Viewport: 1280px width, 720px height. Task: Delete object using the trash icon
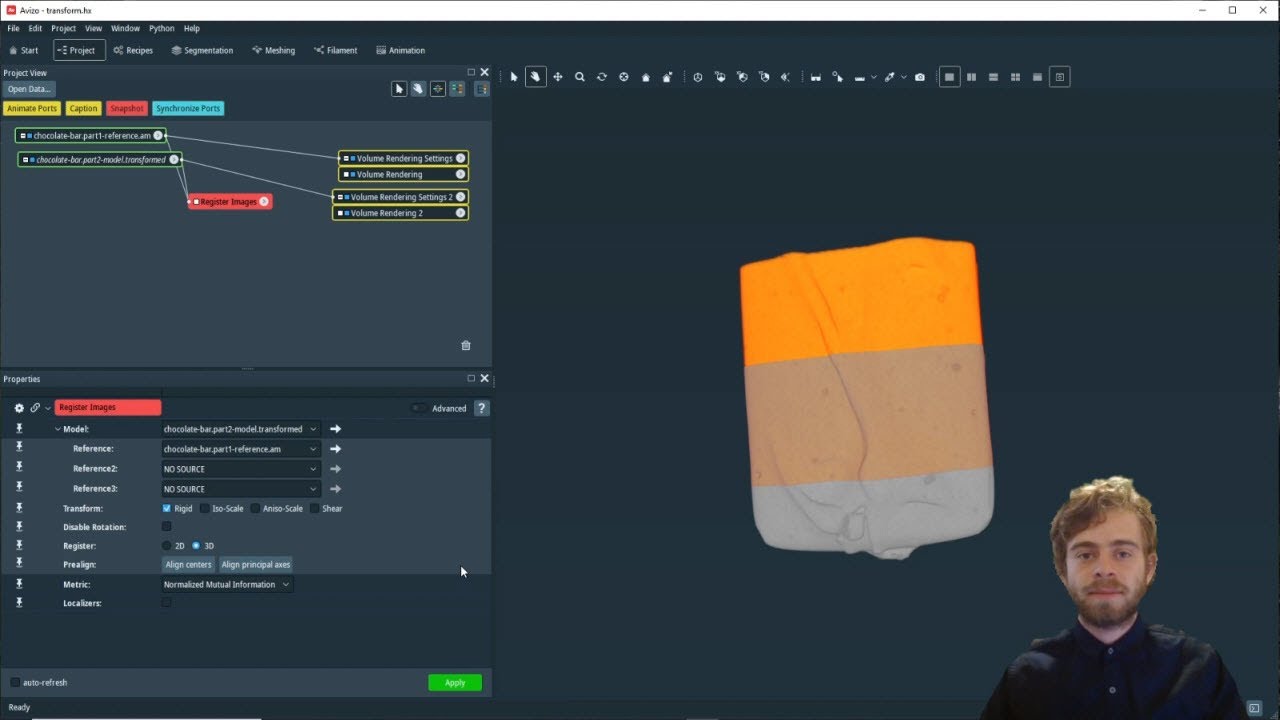(466, 345)
